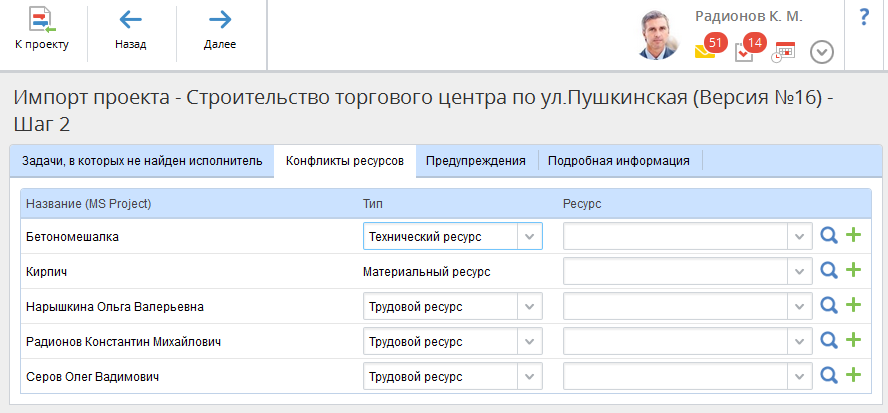Open the calendar reminder icon
The width and height of the screenshot is (888, 413).
coord(783,51)
